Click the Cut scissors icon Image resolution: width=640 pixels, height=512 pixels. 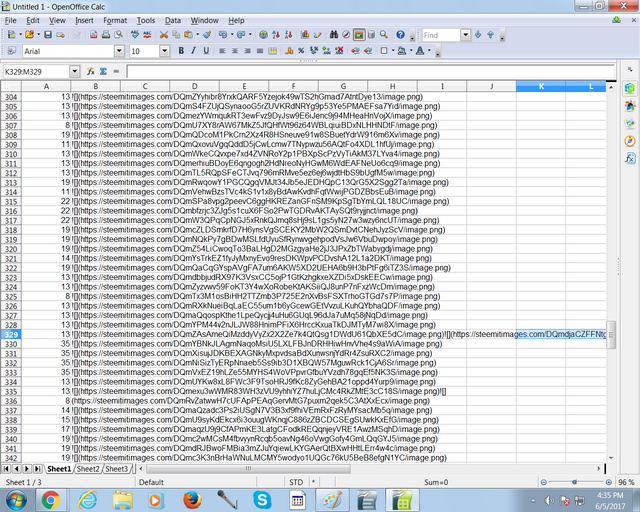[x=164, y=35]
